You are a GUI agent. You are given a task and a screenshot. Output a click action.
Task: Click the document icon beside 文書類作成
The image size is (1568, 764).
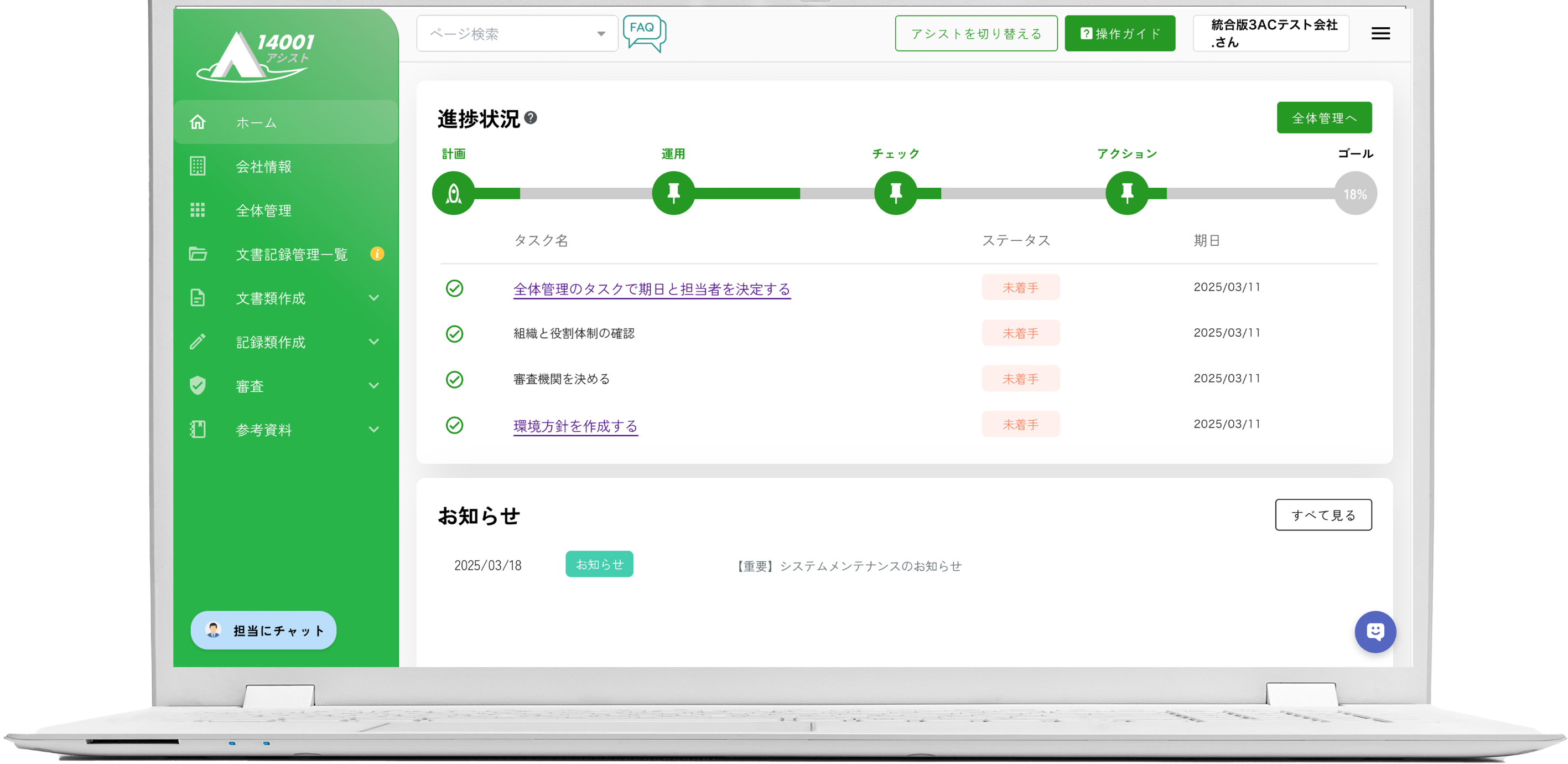point(197,297)
